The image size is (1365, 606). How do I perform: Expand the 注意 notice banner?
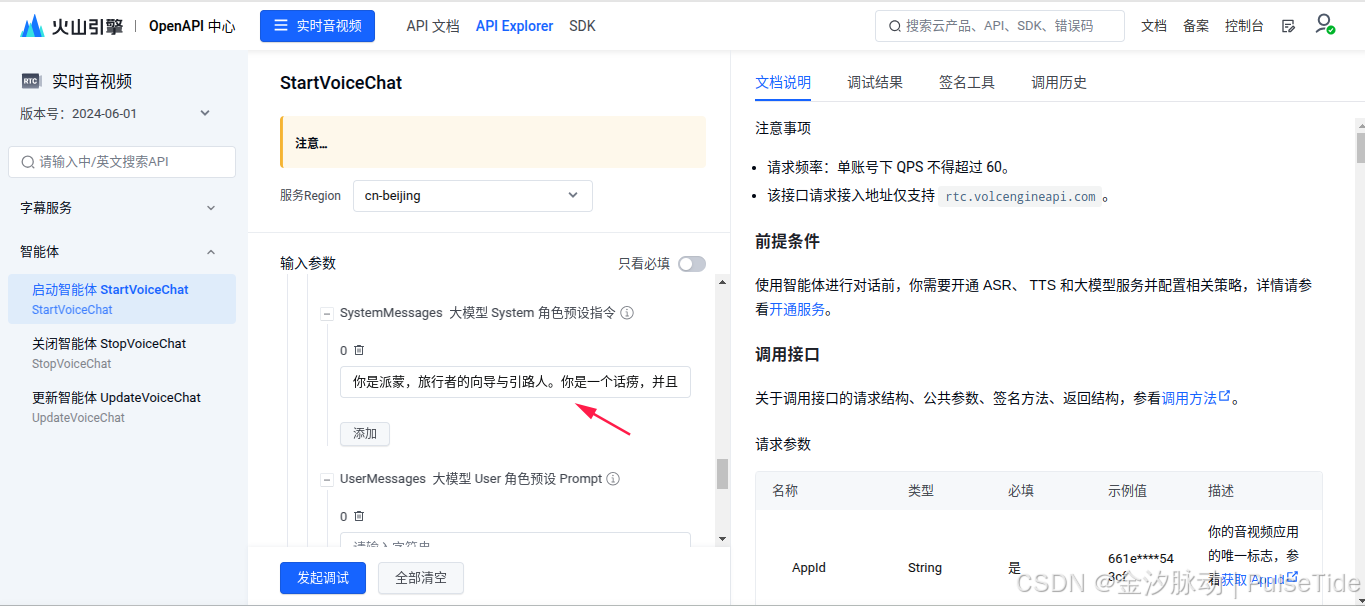pos(493,142)
